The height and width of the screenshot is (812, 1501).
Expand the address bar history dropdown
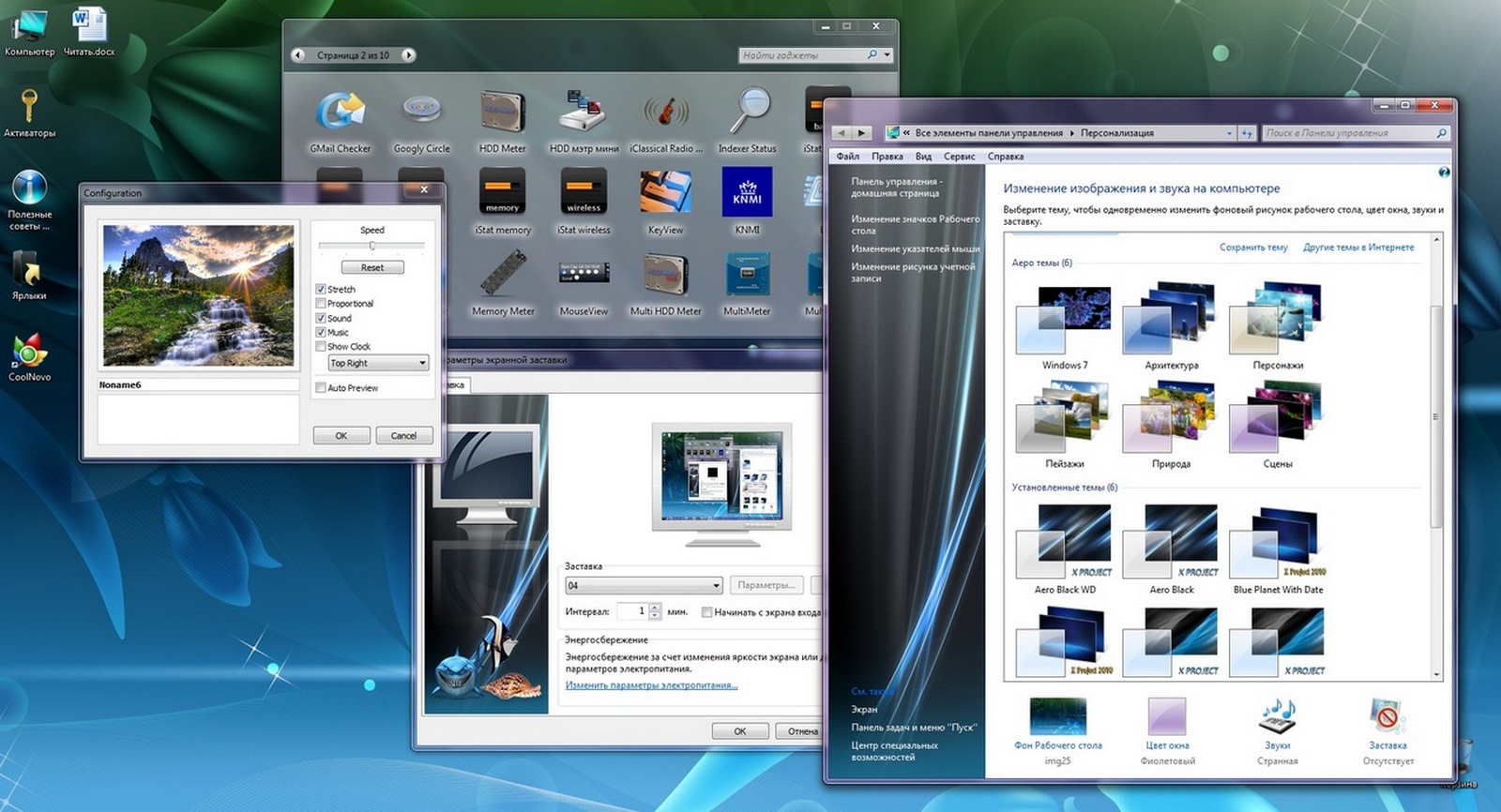coord(1229,133)
